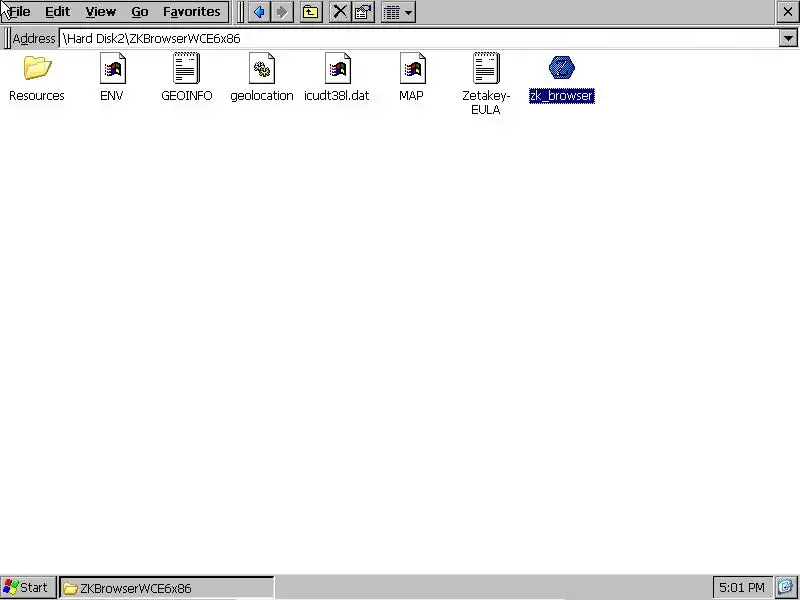Open Properties from the toolbar
800x600 pixels.
coord(363,12)
